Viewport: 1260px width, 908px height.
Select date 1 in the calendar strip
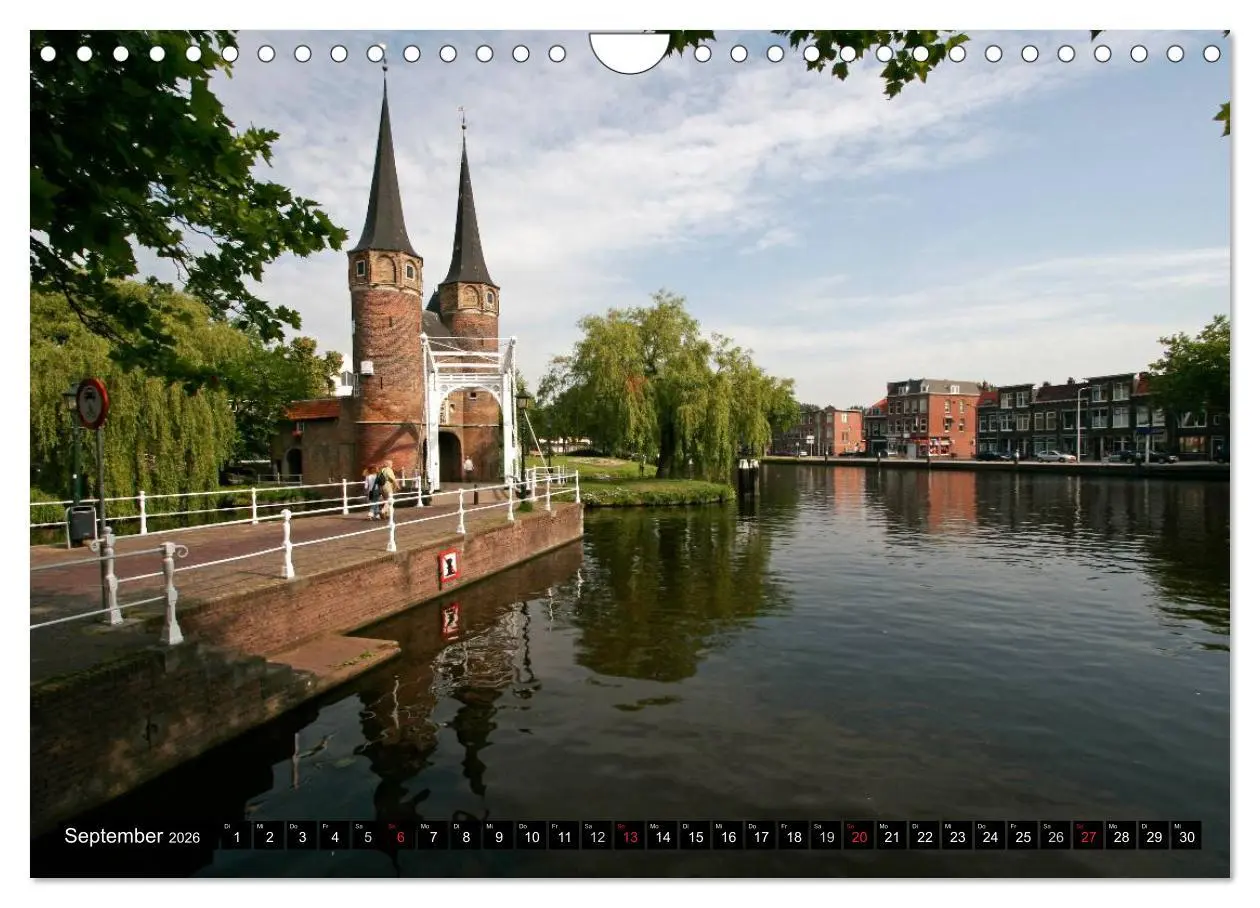point(236,836)
